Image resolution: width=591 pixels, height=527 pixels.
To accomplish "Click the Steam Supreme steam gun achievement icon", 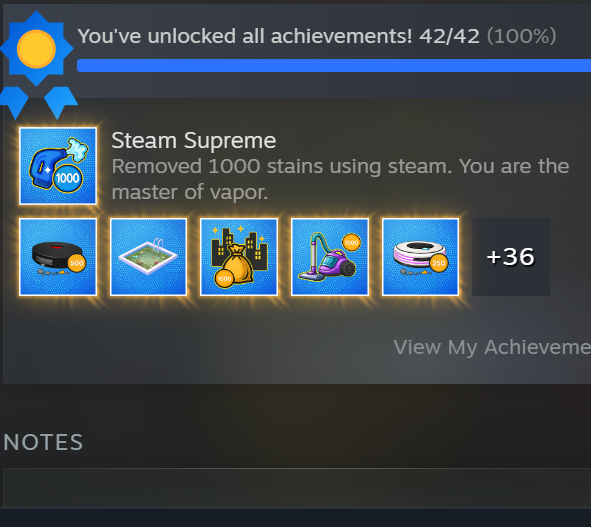I will [x=58, y=166].
